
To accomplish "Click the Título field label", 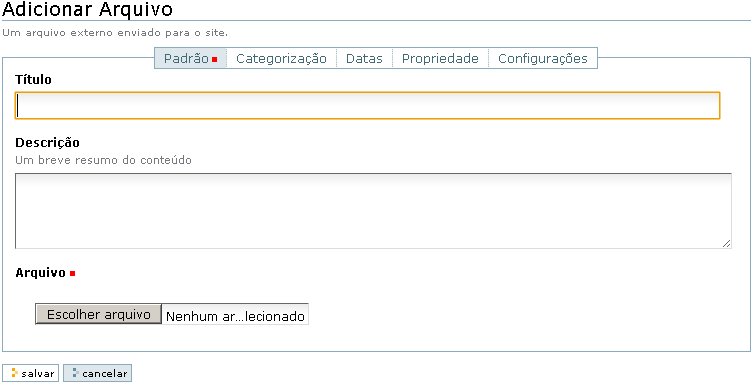I will click(x=33, y=79).
